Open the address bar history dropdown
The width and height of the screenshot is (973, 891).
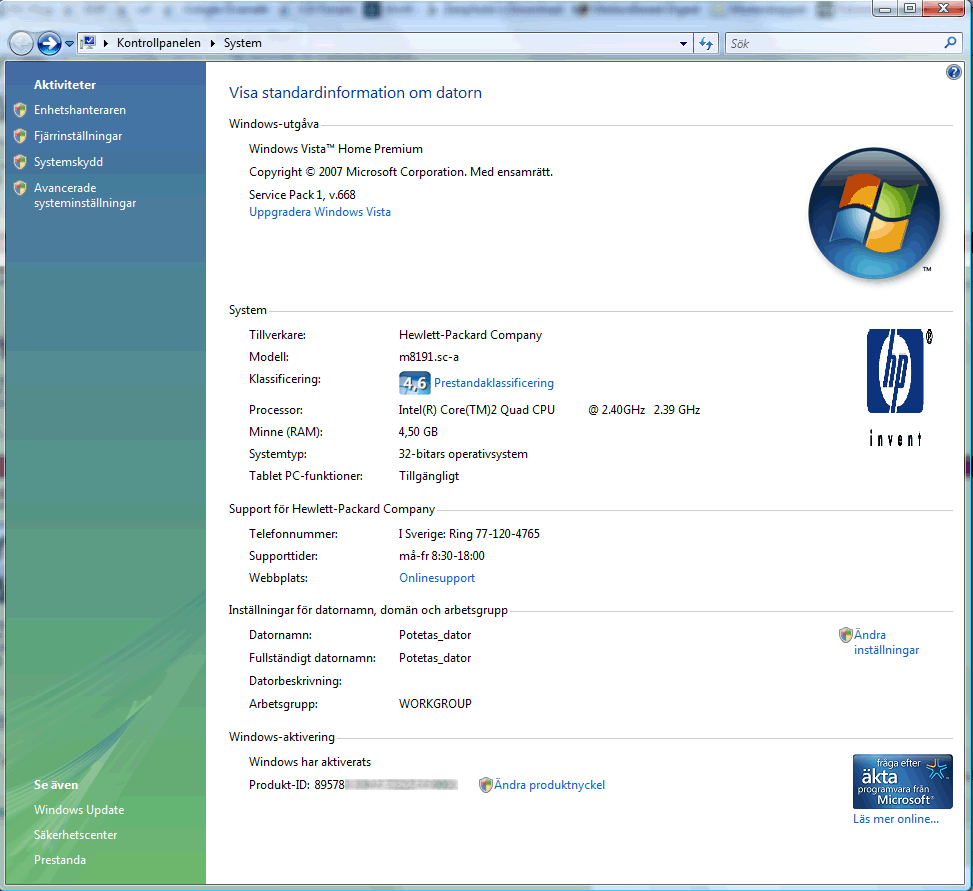pyautogui.click(x=683, y=43)
